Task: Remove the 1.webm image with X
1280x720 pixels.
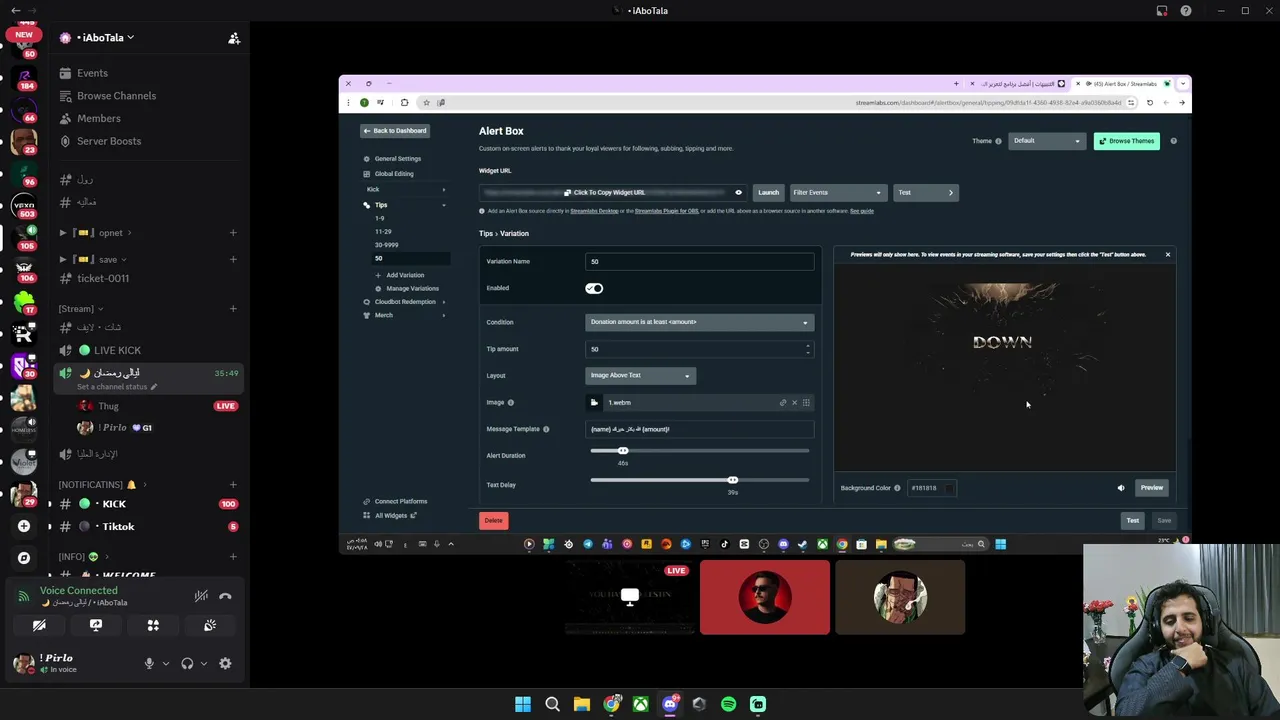Action: coord(794,402)
